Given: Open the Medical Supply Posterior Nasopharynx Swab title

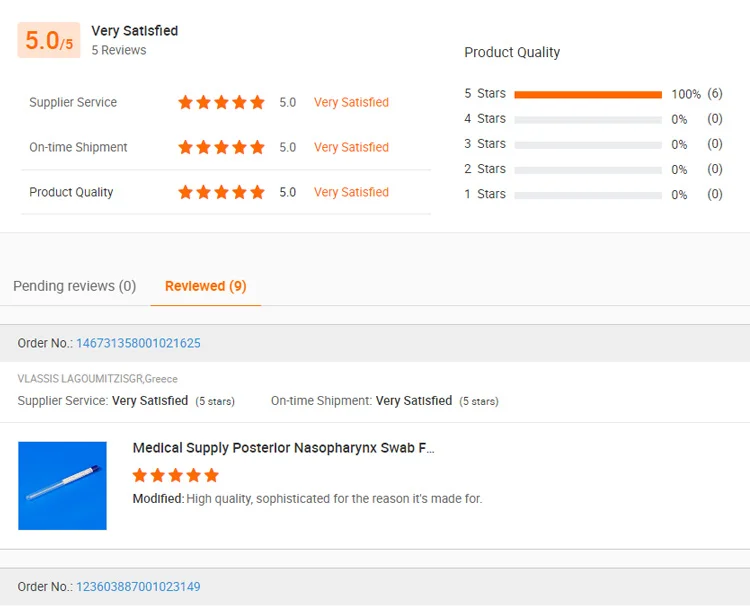Looking at the screenshot, I should point(283,448).
